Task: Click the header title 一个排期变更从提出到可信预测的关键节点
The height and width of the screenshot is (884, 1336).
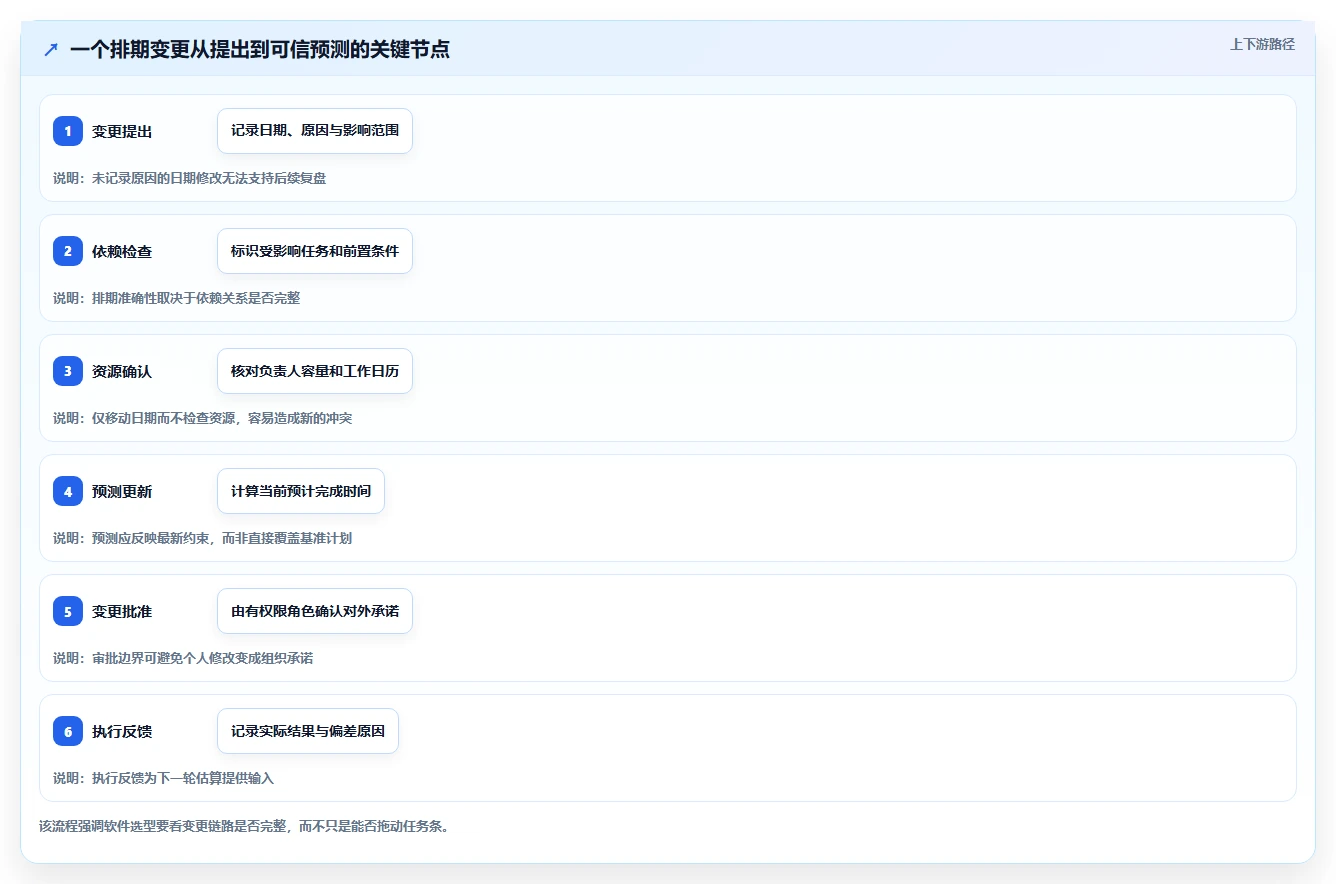Action: tap(260, 49)
